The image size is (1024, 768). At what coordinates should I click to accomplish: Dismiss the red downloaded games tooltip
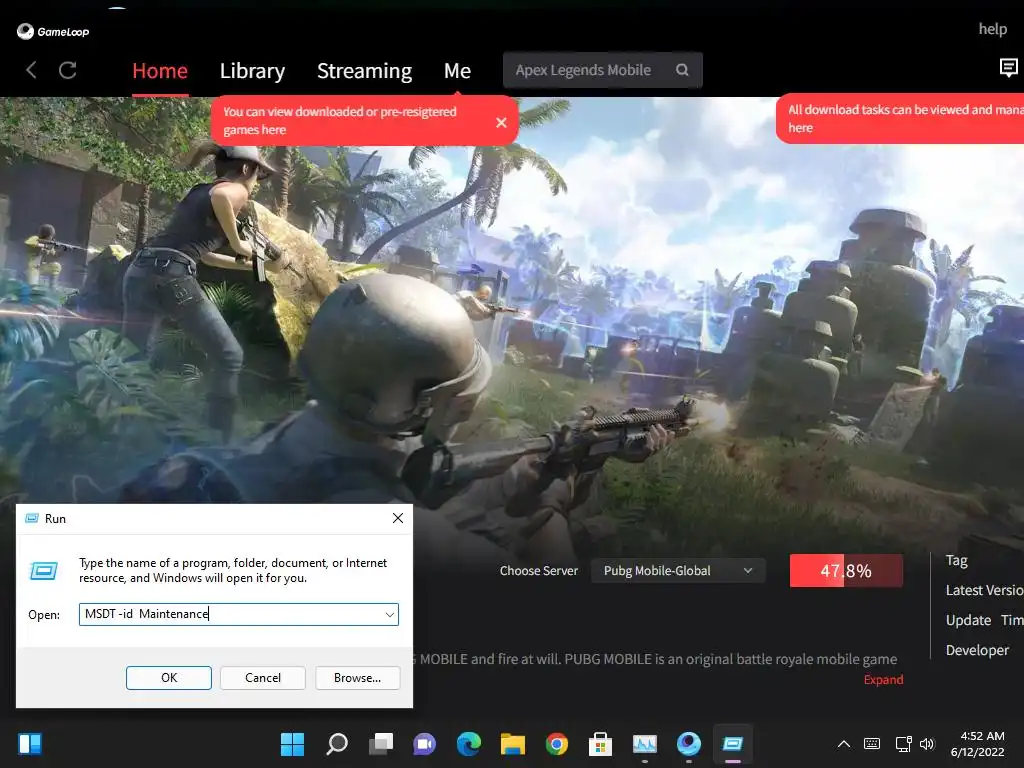pyautogui.click(x=501, y=122)
